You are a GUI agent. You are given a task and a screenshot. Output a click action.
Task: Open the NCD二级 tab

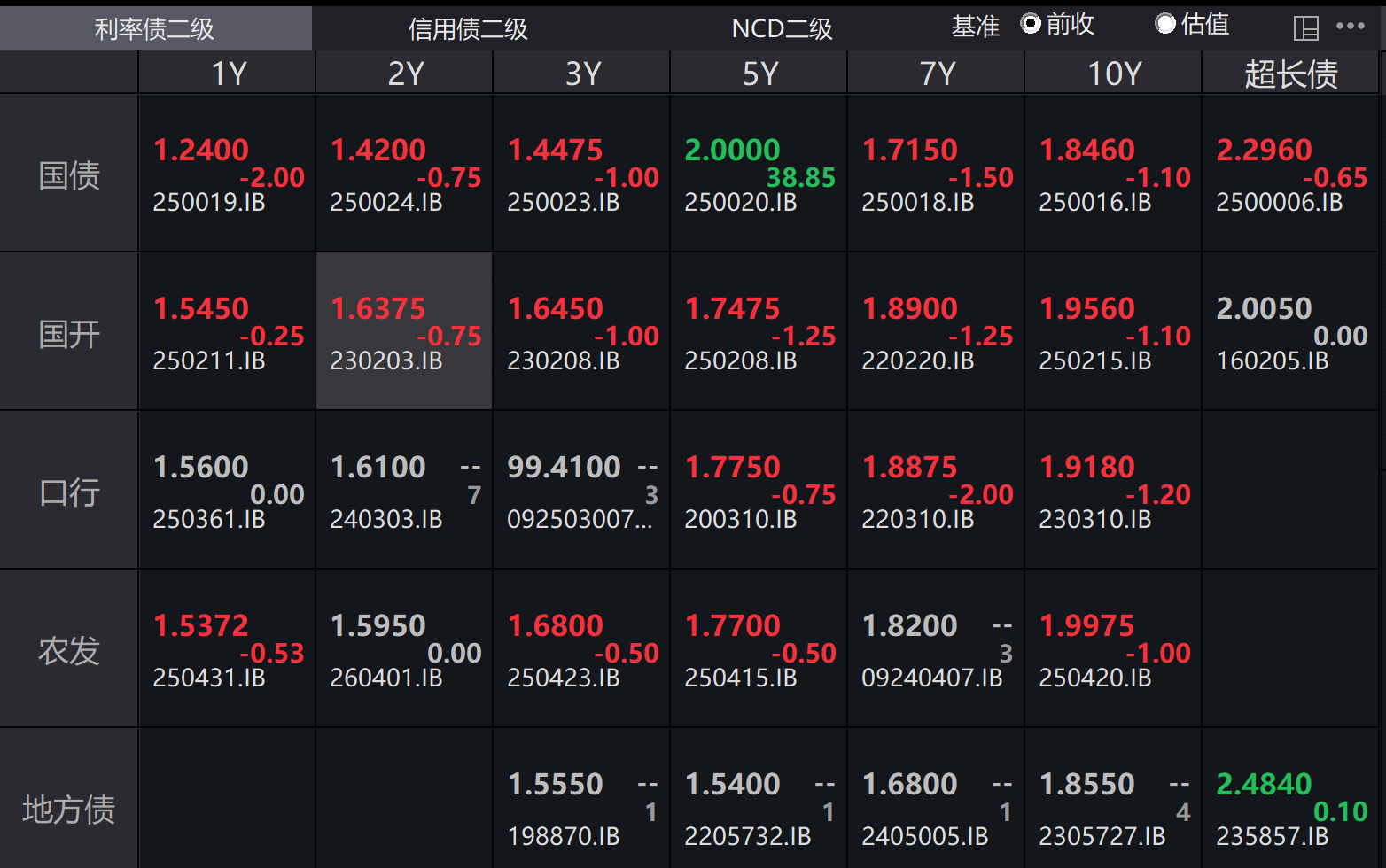(x=782, y=29)
